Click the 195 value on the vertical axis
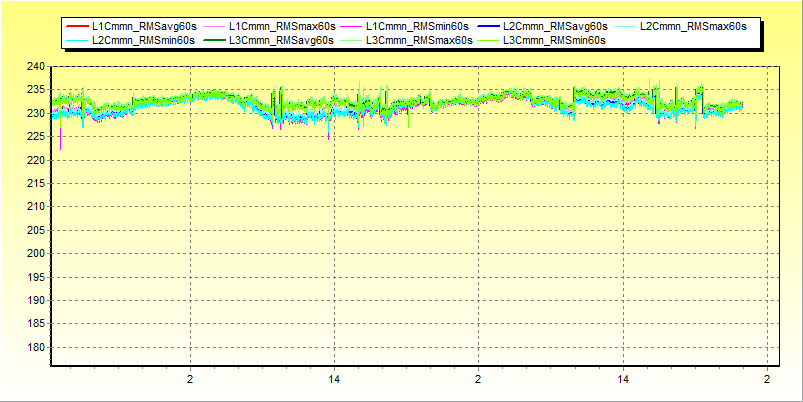The width and height of the screenshot is (803, 402). click(36, 277)
